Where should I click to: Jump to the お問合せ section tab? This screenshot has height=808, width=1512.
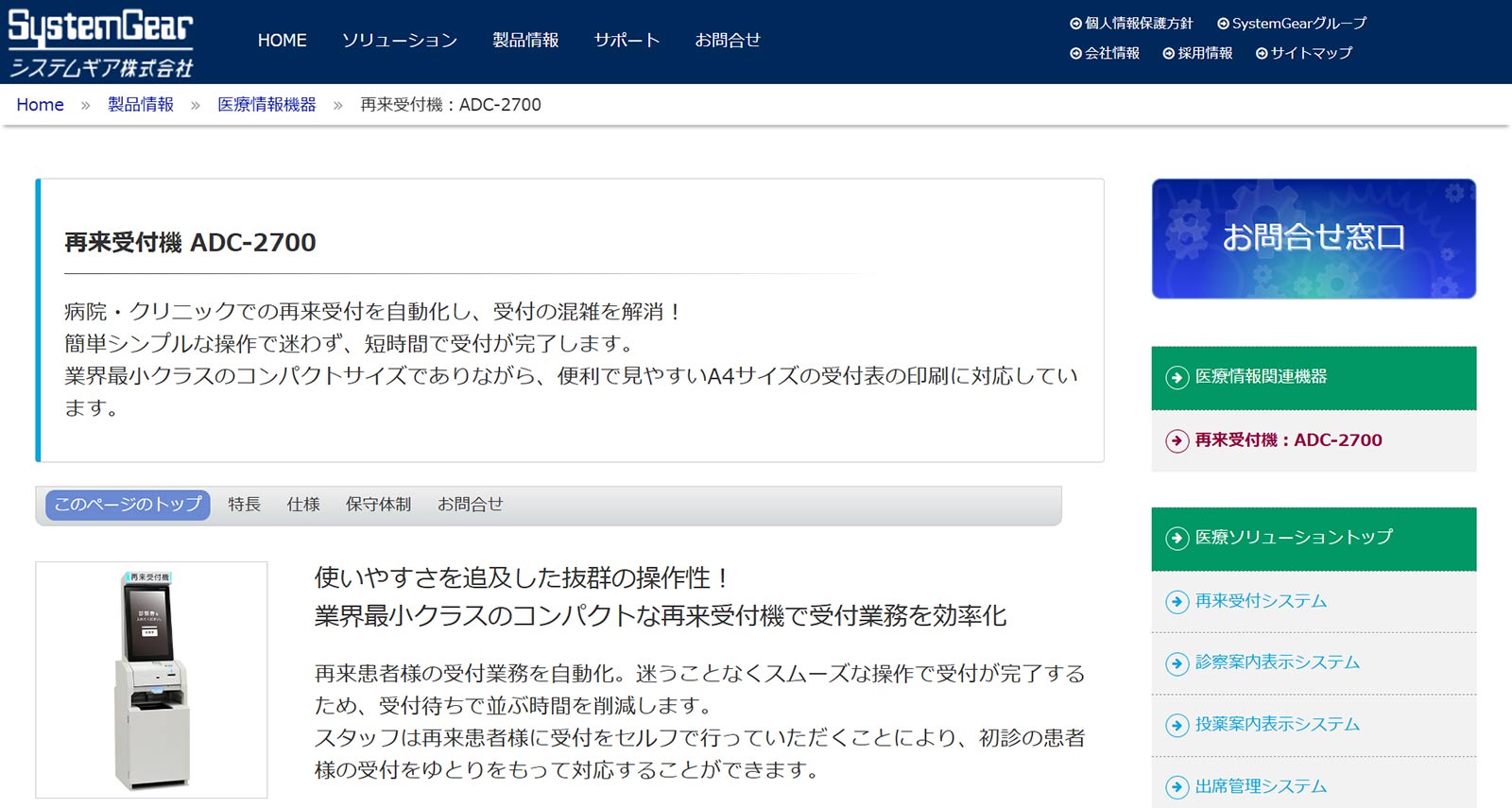click(x=470, y=505)
